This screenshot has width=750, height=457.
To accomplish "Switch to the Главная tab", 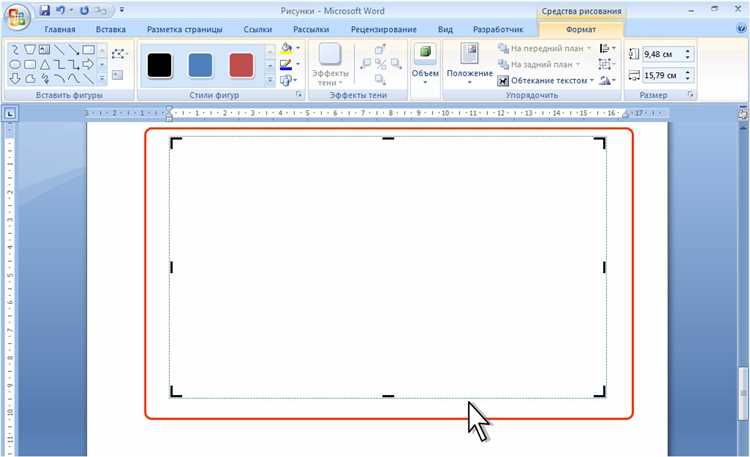I will tap(60, 29).
